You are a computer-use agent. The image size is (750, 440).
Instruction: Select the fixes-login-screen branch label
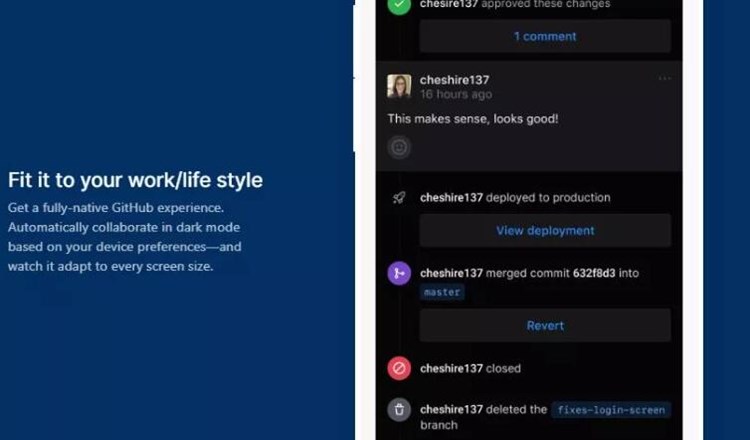(x=611, y=410)
